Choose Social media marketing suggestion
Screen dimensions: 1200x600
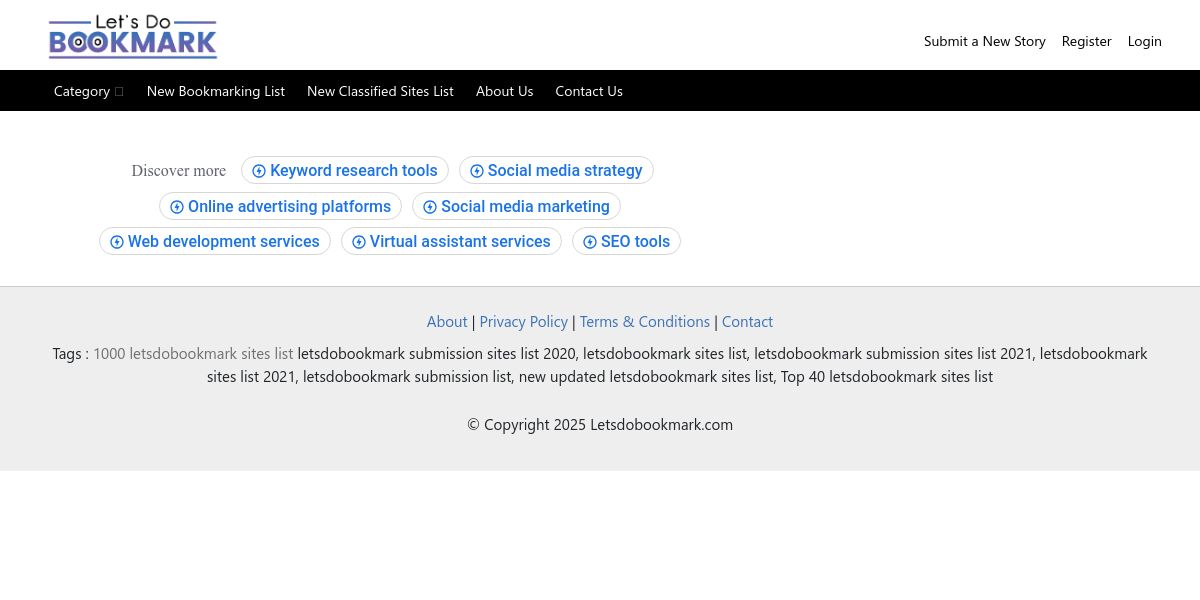[516, 206]
